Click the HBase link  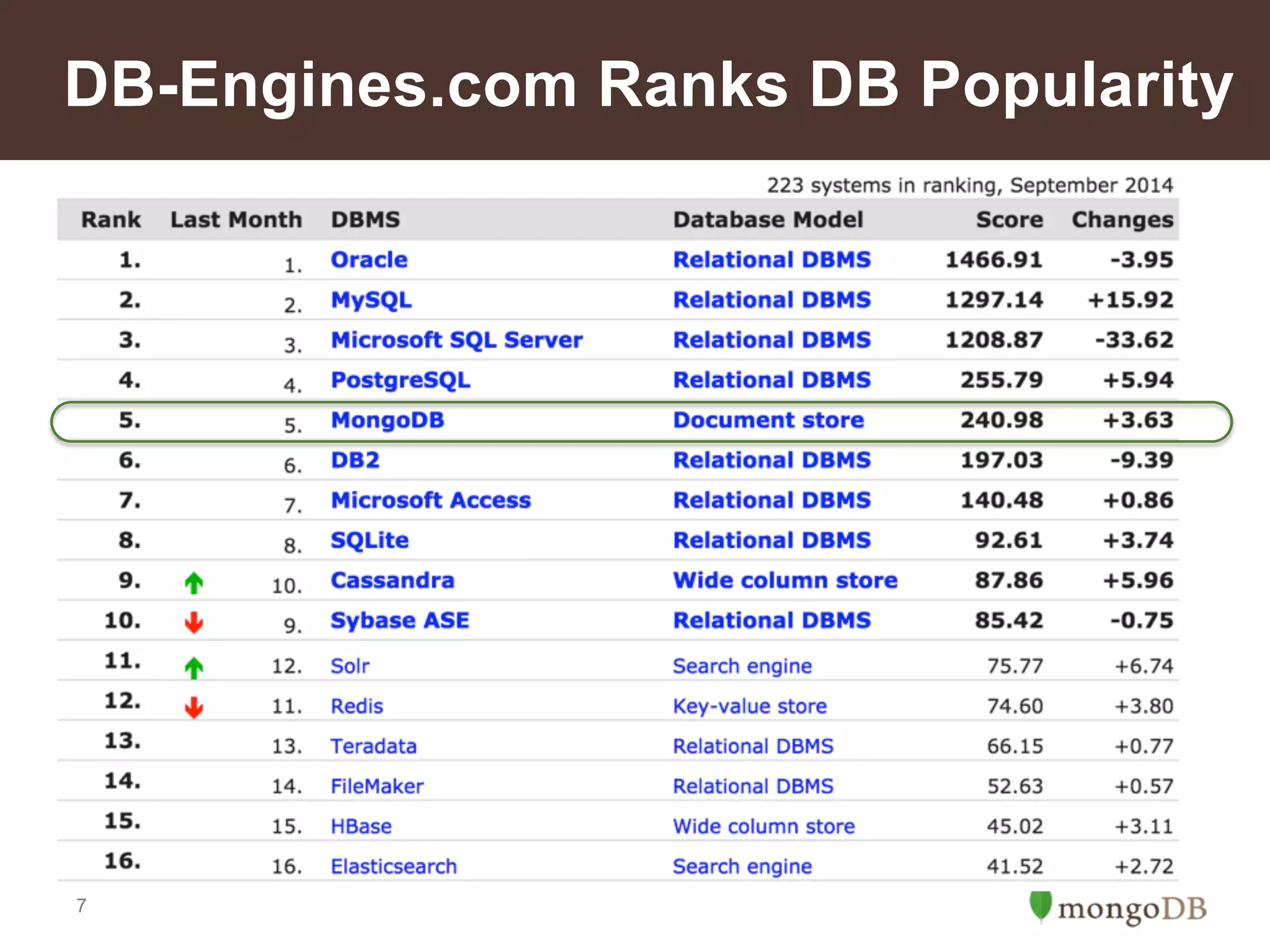click(361, 826)
